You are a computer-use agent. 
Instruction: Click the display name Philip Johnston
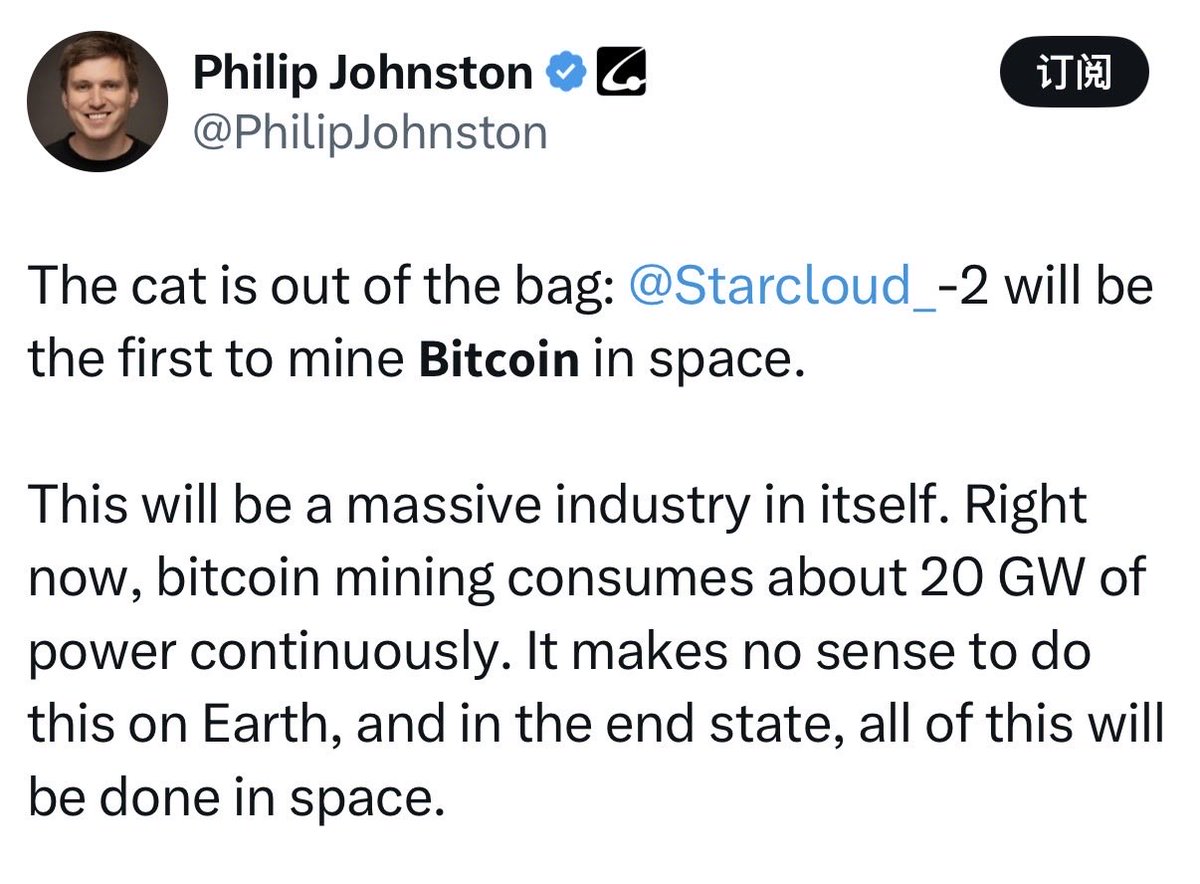click(x=362, y=74)
